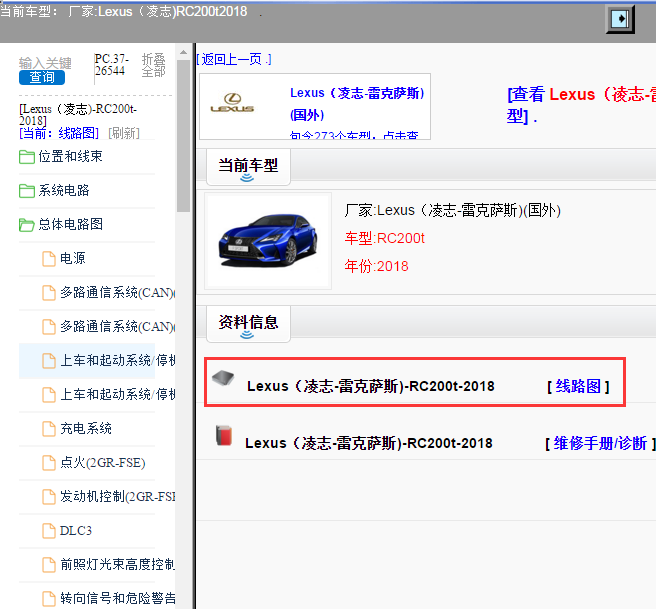Click the red book icon beside 维修手册 entry

coord(224,435)
